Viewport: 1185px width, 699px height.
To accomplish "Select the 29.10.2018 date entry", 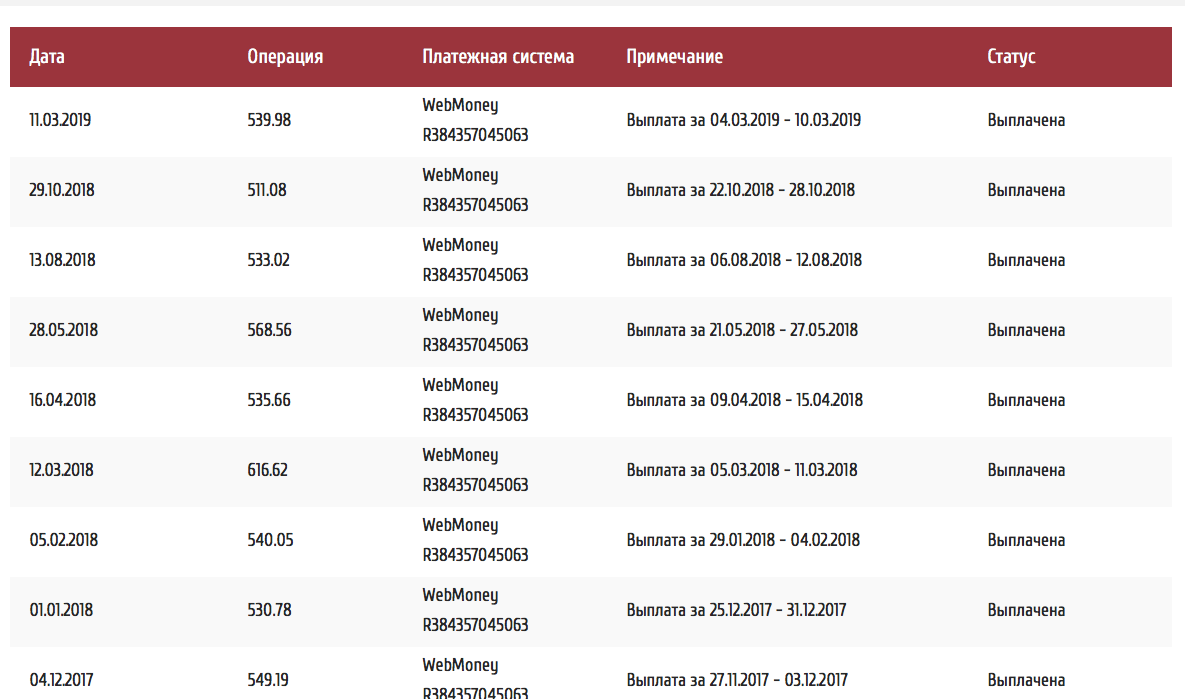I will [x=62, y=190].
